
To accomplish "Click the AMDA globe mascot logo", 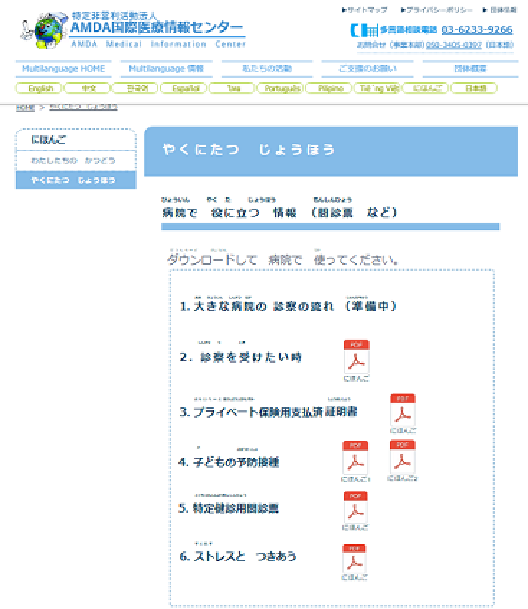I will (44, 30).
